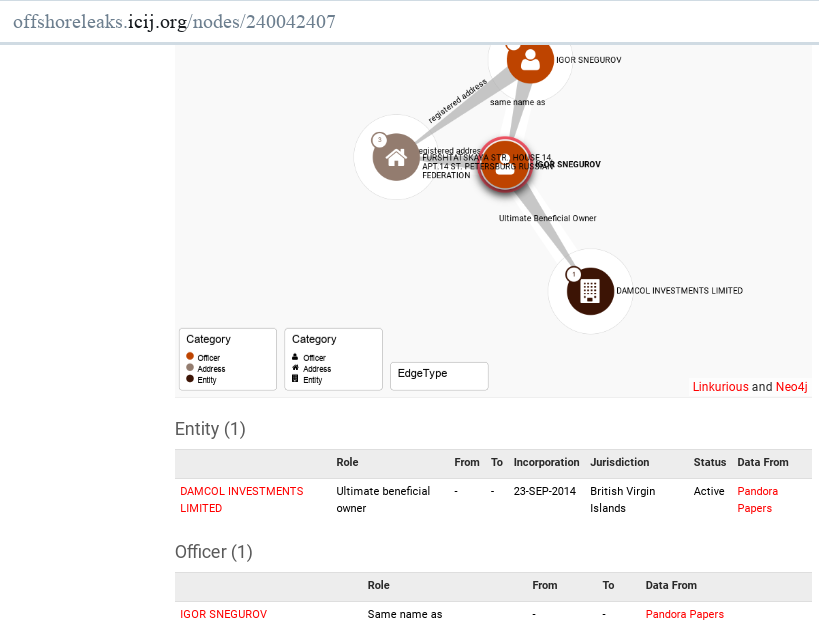This screenshot has height=630, width=819.
Task: Select the highlighted central officer node
Action: [x=505, y=165]
